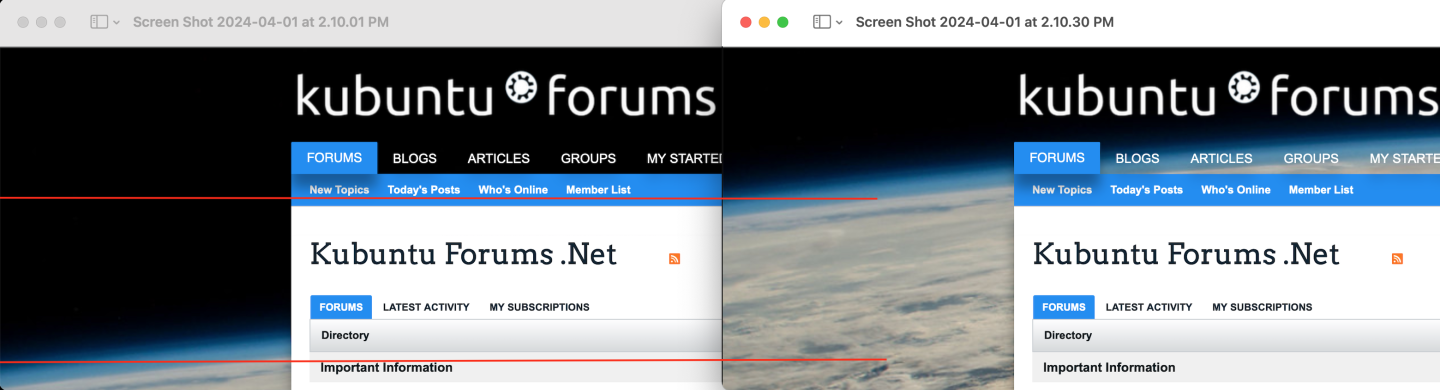1440x390 pixels.
Task: Click Who's Online link in 2.10.01 PM window
Action: tap(513, 190)
